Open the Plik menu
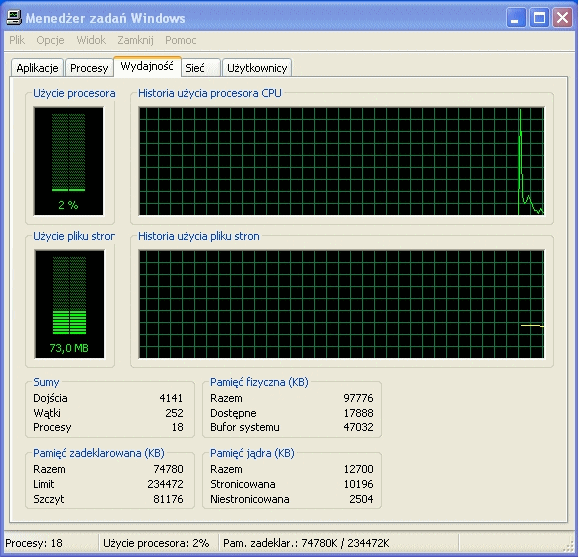Viewport: 579px width, 557px height. 17,40
